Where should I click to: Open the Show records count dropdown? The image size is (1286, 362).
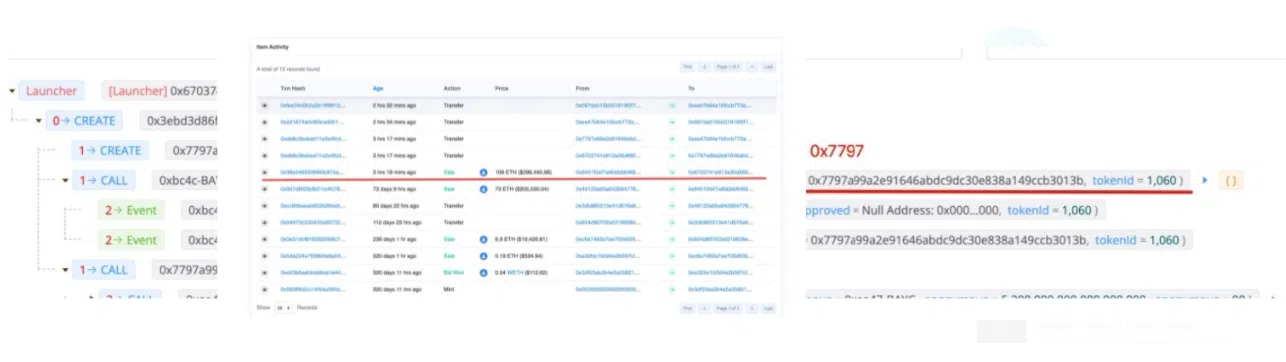click(283, 308)
